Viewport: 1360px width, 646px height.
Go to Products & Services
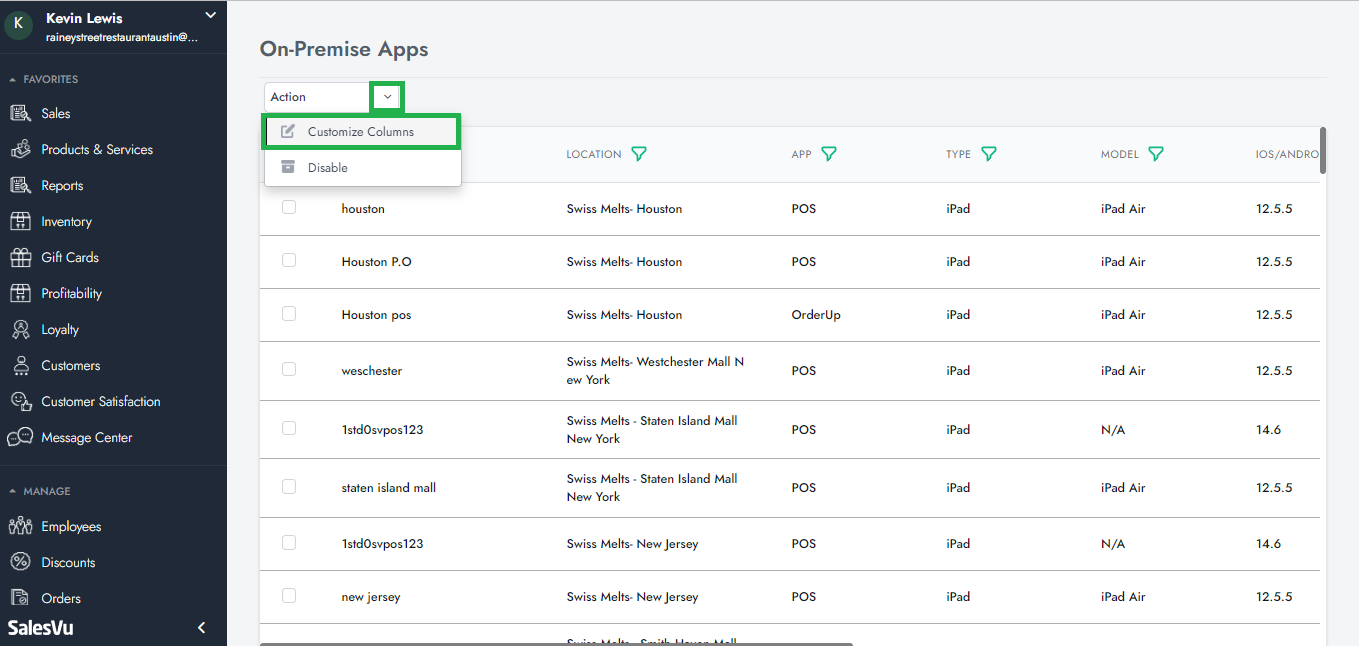(97, 150)
